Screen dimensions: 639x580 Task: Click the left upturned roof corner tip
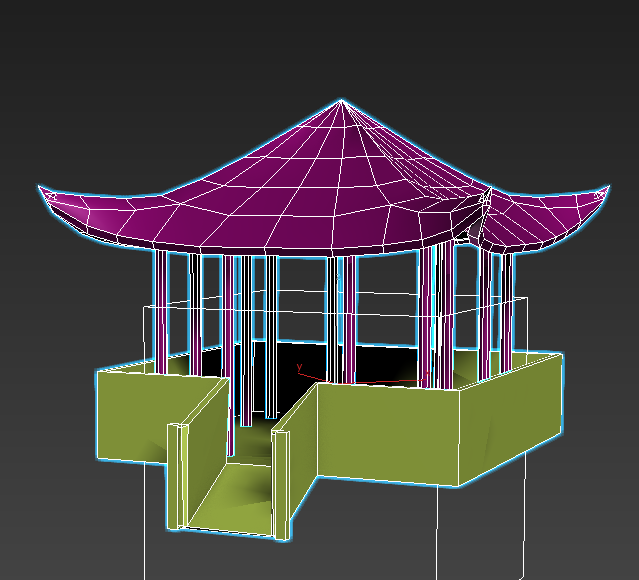(40, 187)
